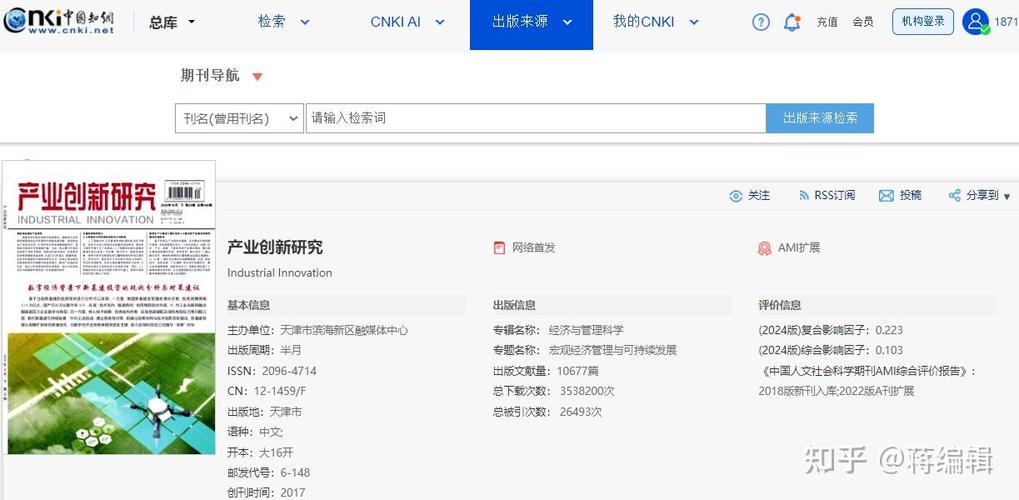This screenshot has height=500, width=1019.
Task: Open the 会员 link
Action: [x=863, y=23]
